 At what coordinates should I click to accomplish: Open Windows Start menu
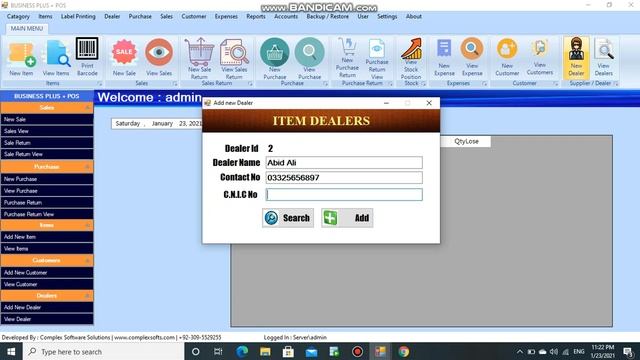pos(11,351)
